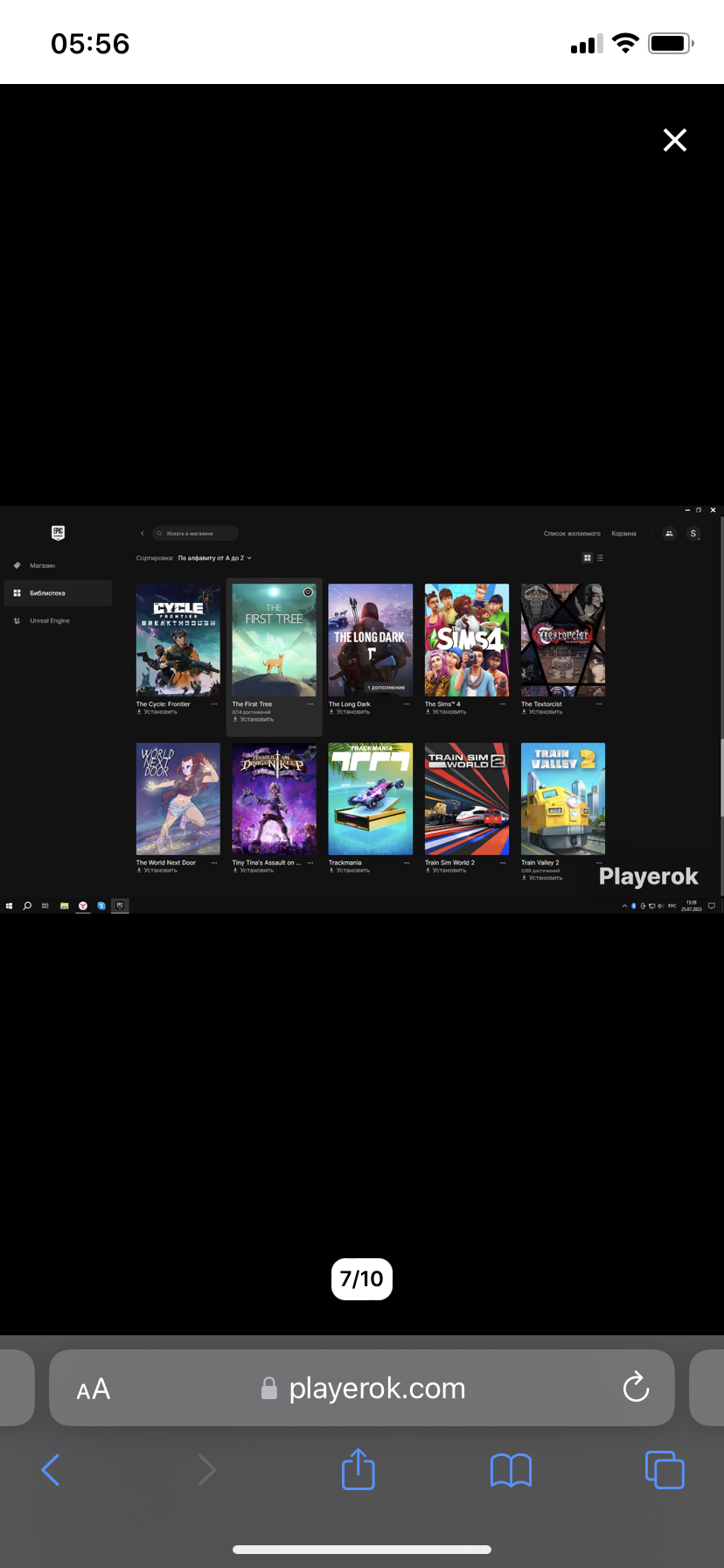Tap the playerok.com address bar
The image size is (724, 1568).
tap(362, 1388)
